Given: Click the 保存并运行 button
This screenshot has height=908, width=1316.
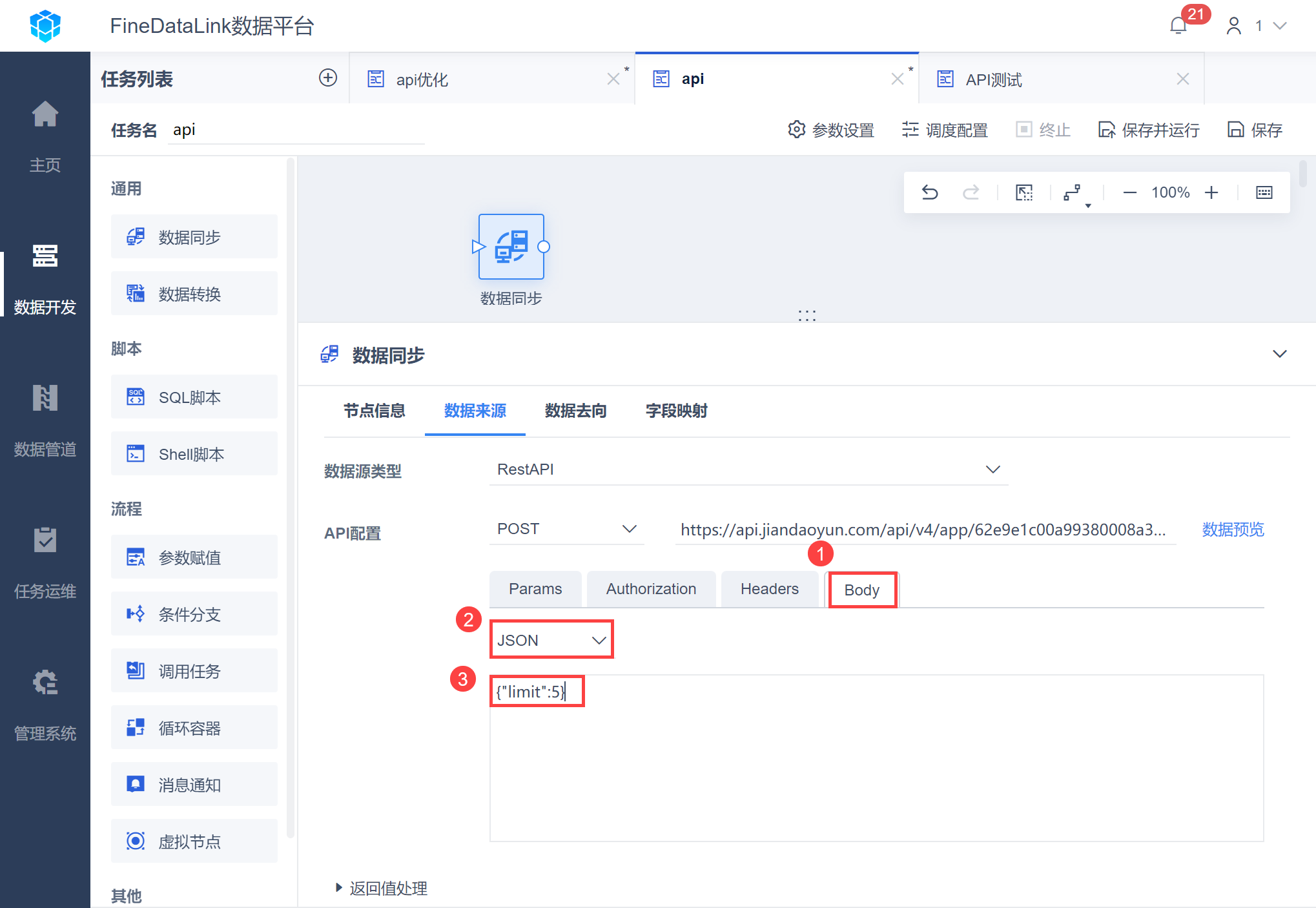Looking at the screenshot, I should [1149, 130].
